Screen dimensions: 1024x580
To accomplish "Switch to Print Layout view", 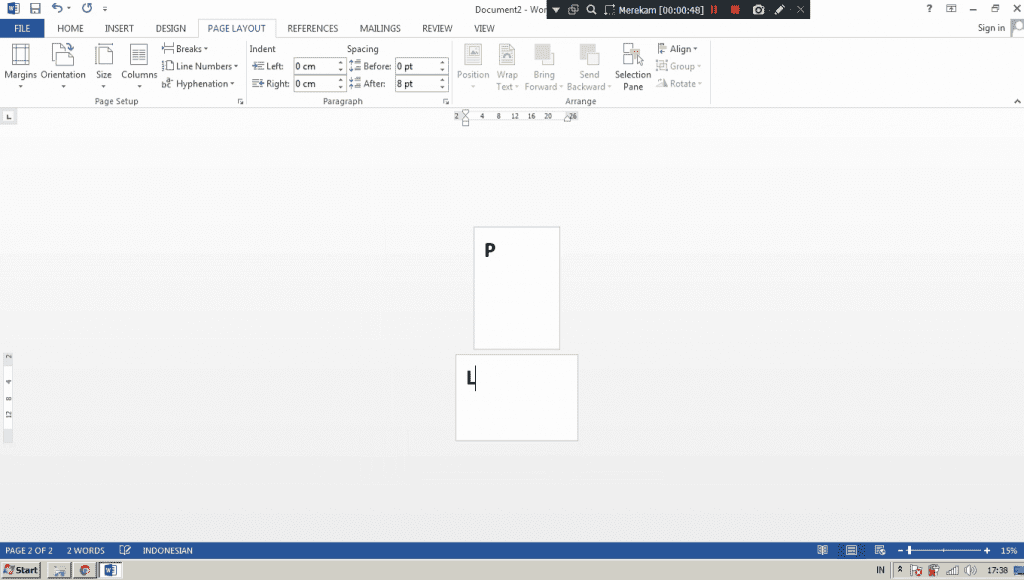I will pyautogui.click(x=851, y=550).
